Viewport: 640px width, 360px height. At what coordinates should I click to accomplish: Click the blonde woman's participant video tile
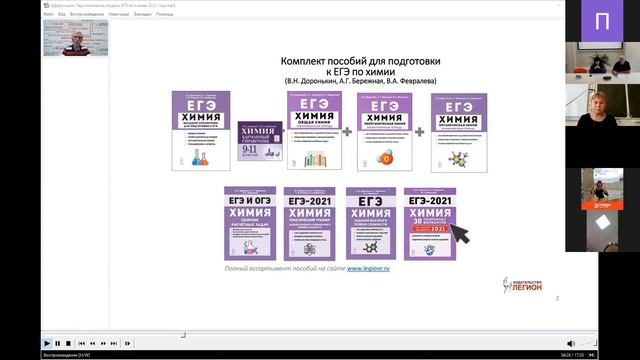(x=602, y=105)
